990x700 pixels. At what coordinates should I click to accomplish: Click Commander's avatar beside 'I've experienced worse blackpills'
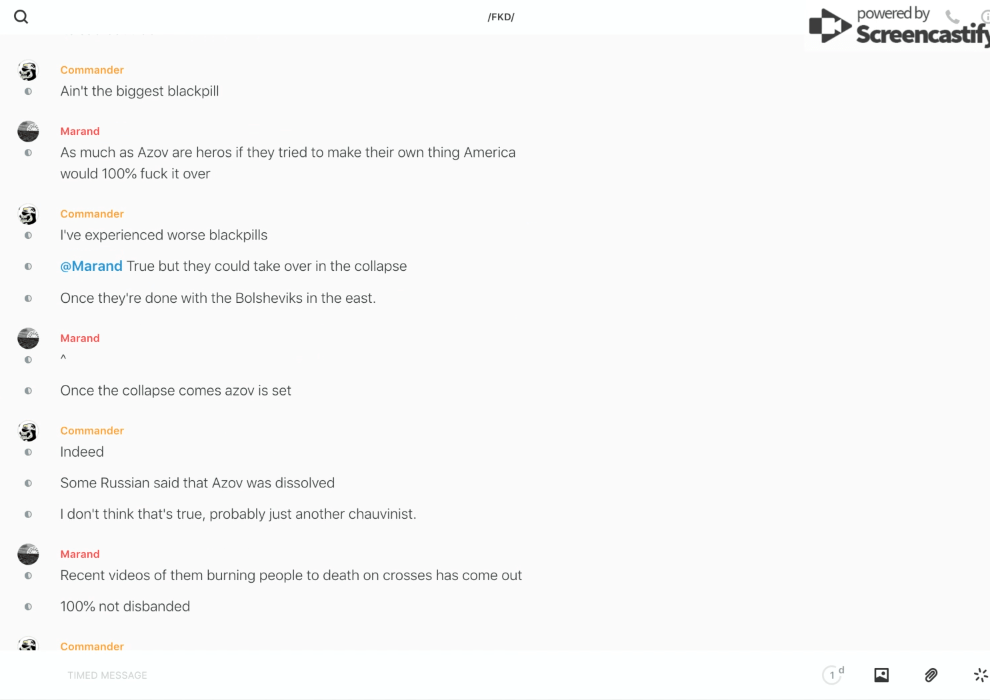click(x=28, y=215)
